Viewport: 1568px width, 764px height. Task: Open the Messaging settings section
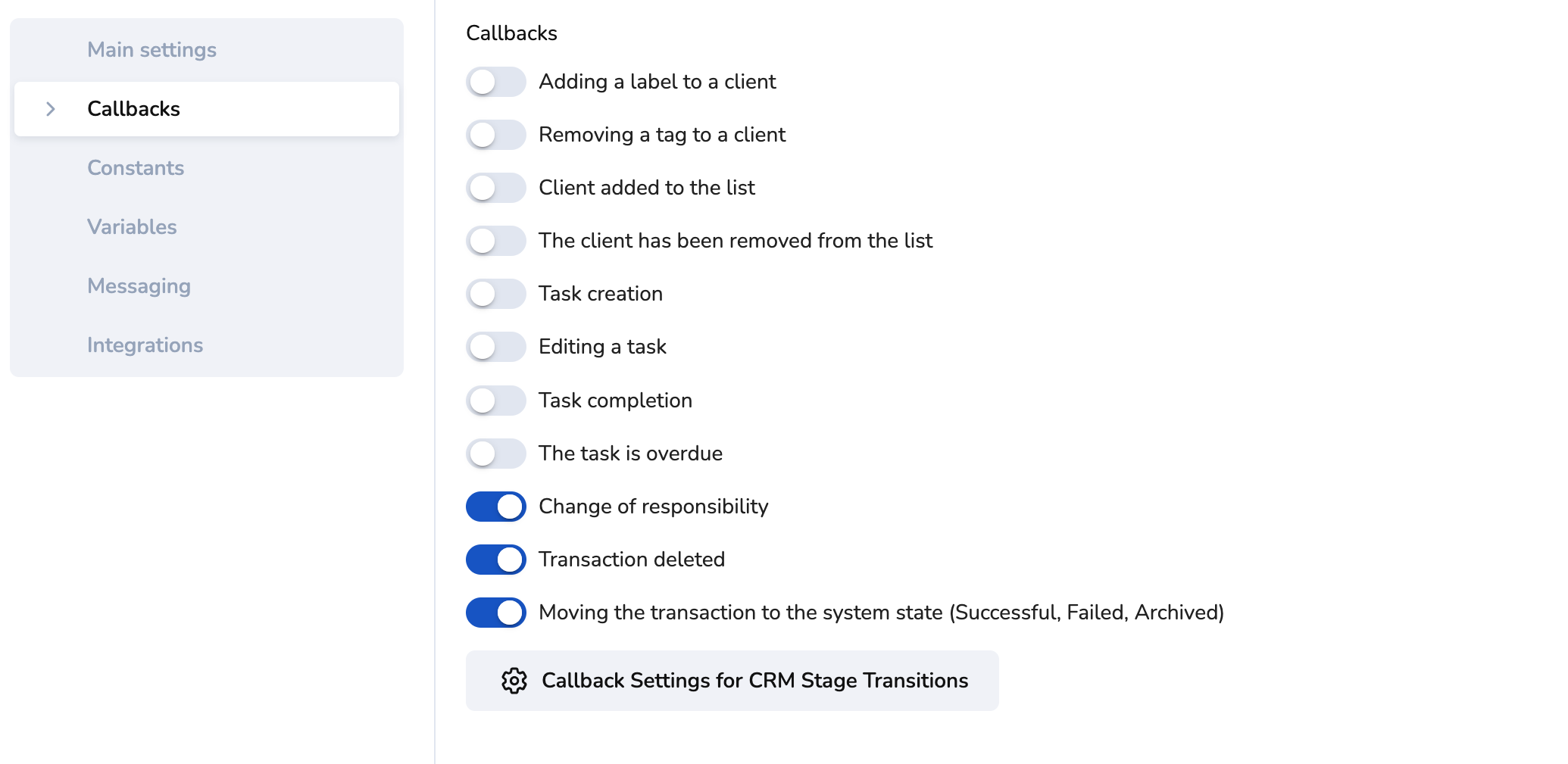click(x=139, y=286)
